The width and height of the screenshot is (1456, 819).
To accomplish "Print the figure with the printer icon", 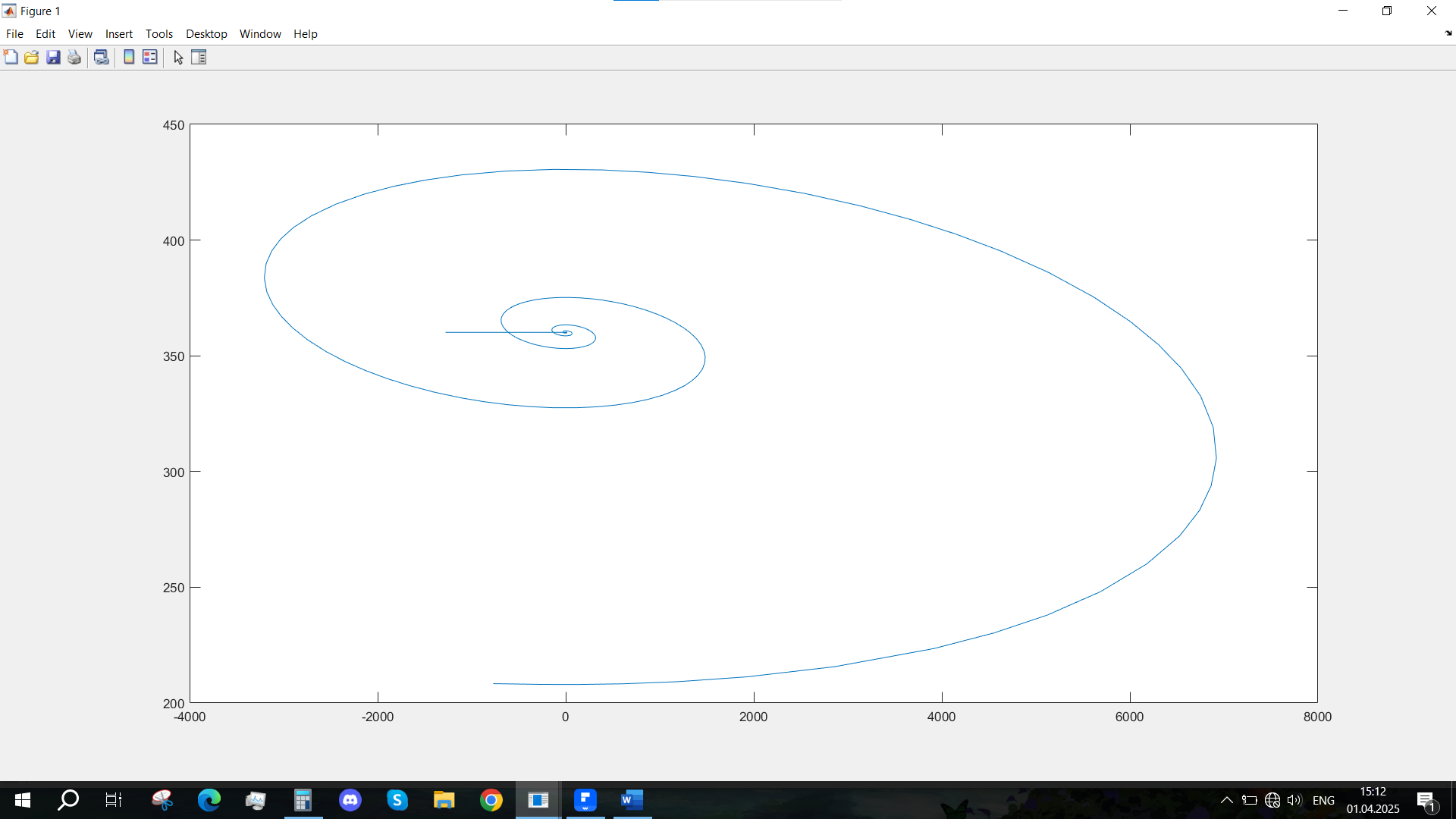I will (x=74, y=58).
